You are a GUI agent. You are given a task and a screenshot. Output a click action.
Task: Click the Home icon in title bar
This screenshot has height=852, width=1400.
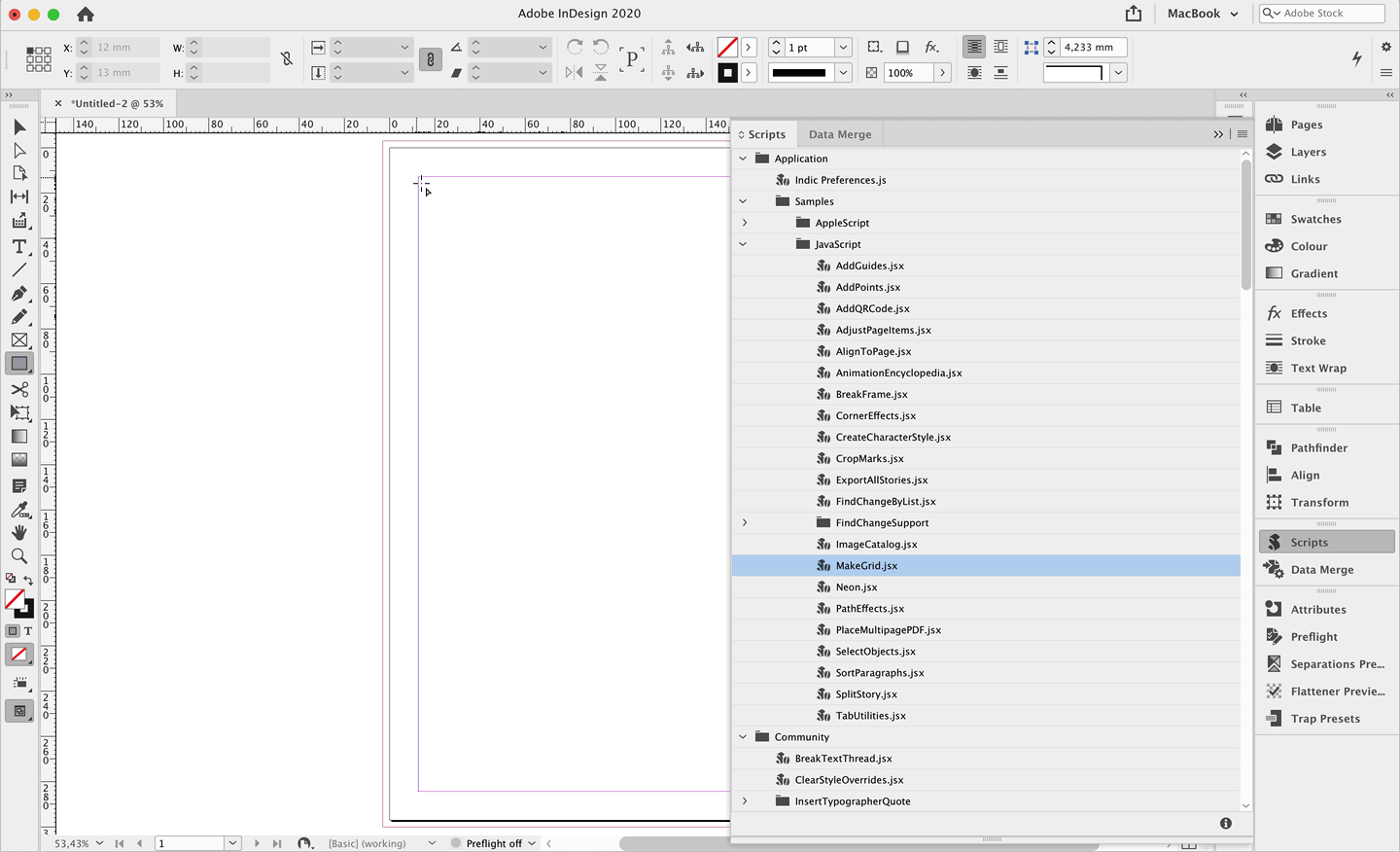(x=86, y=14)
